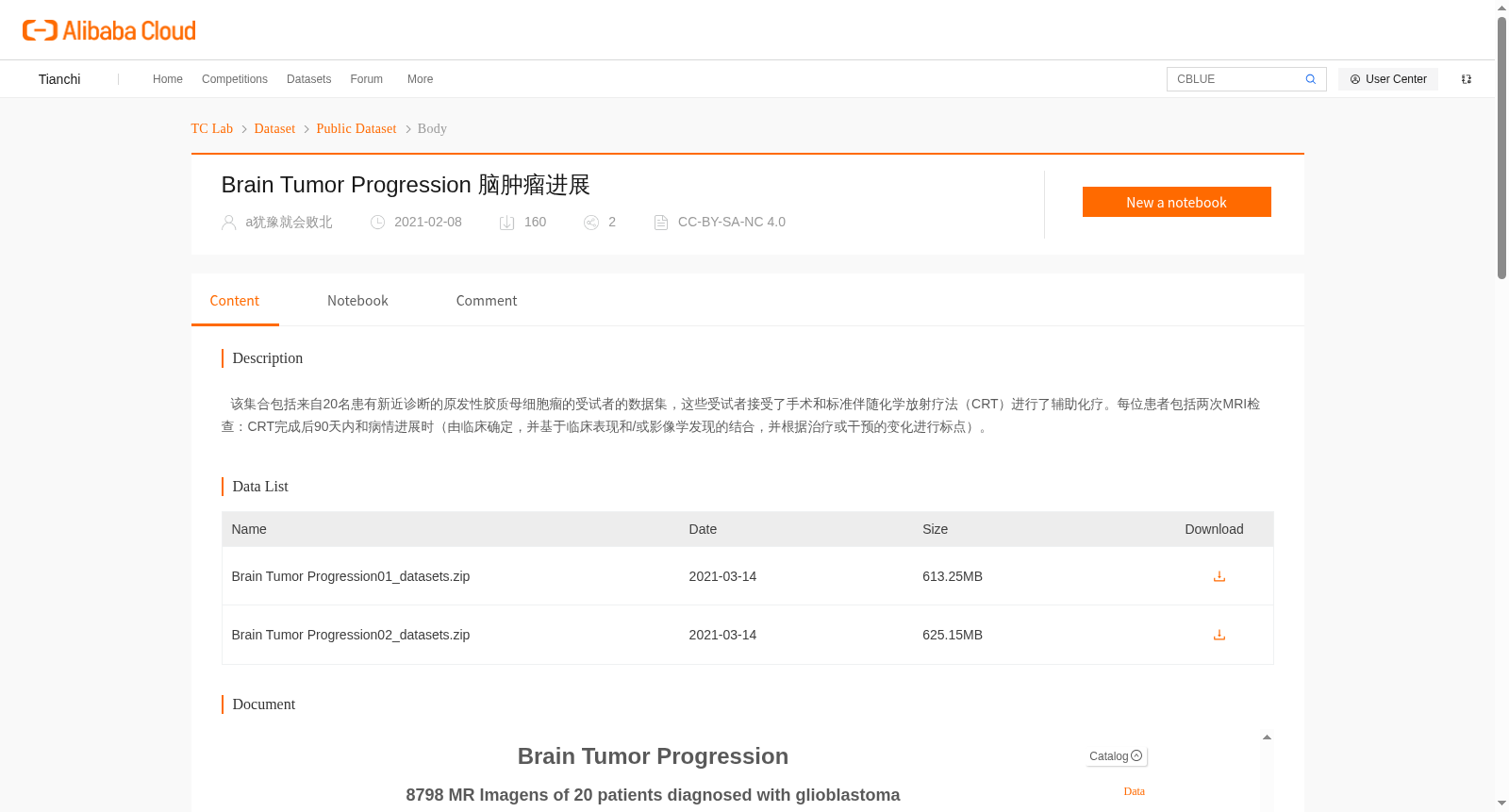Click the Data List section heading
Image resolution: width=1509 pixels, height=812 pixels.
pos(260,487)
